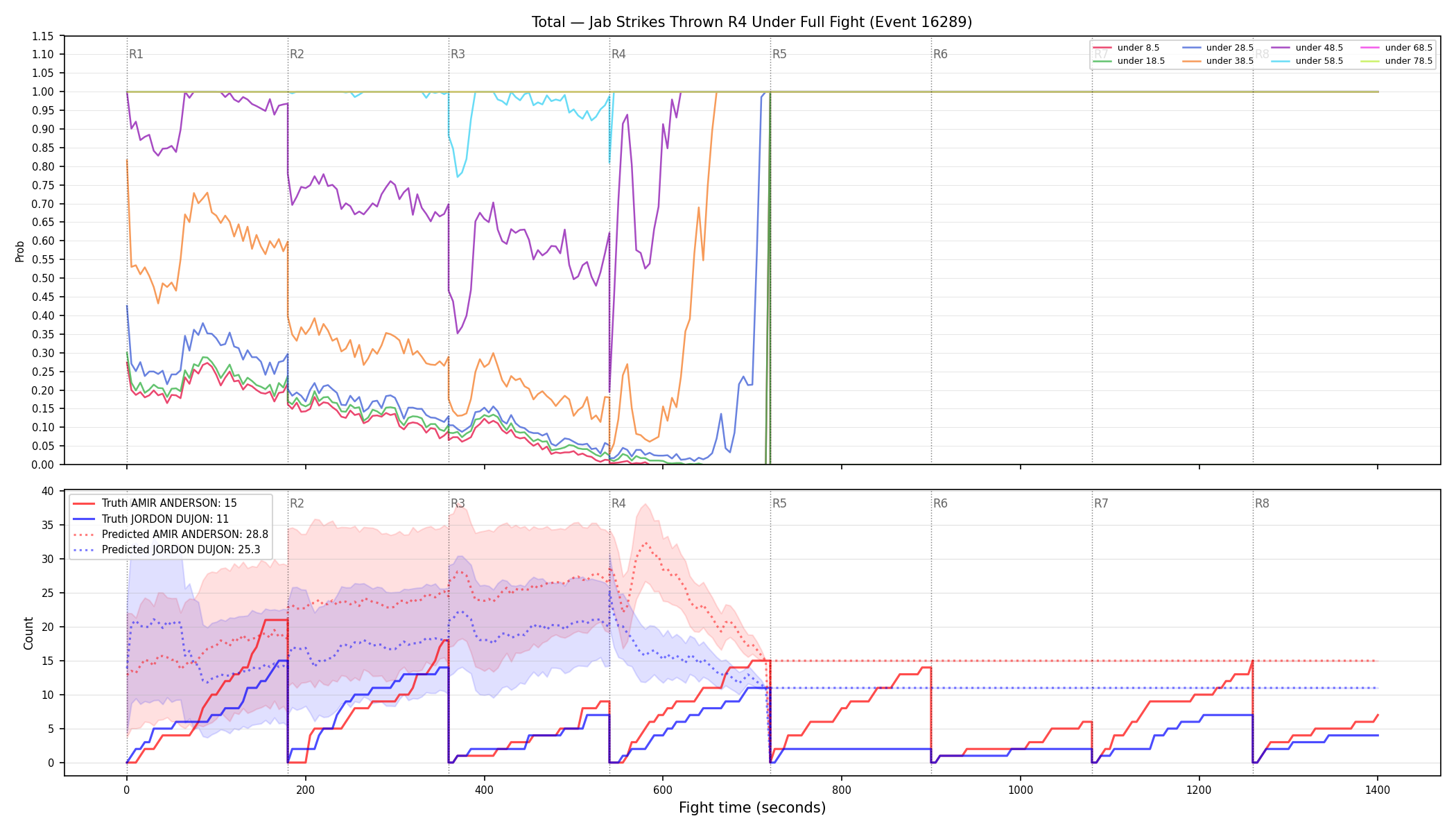Click the 25 tick on the Count axis

coord(48,593)
